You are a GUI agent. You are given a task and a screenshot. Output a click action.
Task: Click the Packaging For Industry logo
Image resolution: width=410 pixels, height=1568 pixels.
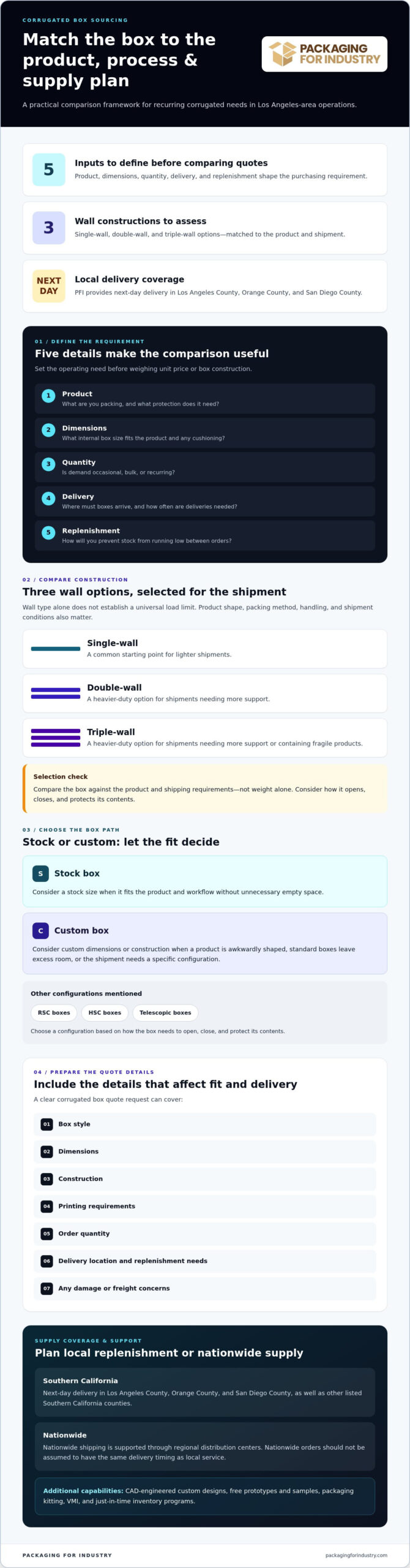(324, 54)
